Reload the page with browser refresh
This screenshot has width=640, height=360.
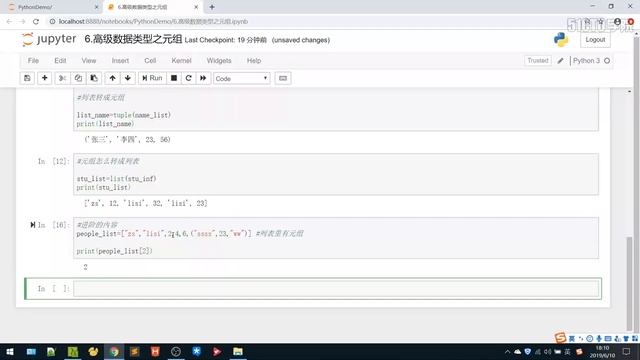tap(36, 22)
